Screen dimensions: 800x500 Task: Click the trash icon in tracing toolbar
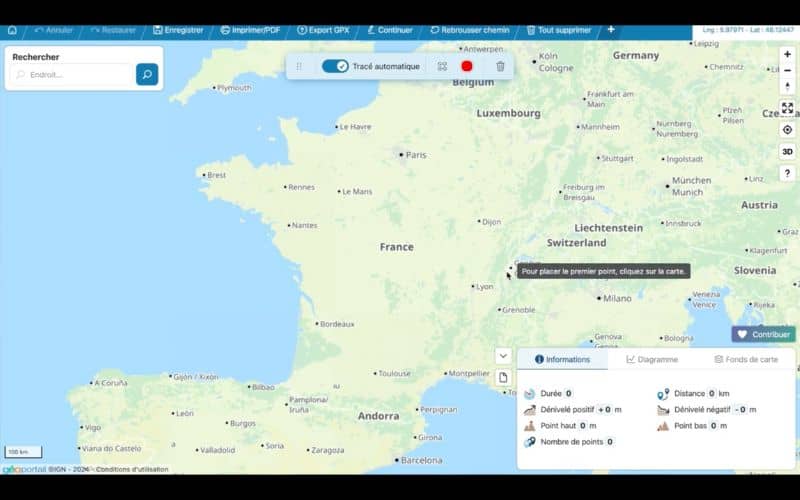coord(500,66)
